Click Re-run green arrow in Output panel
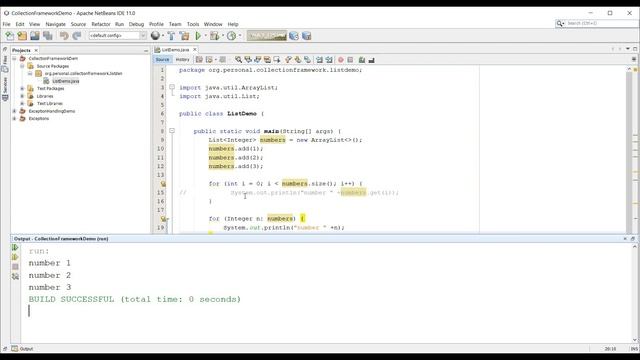The width and height of the screenshot is (640, 360). point(15,247)
